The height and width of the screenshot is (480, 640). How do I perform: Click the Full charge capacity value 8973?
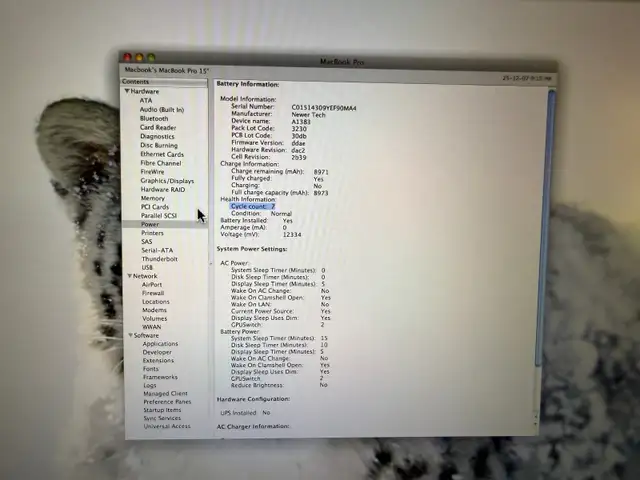(x=321, y=193)
